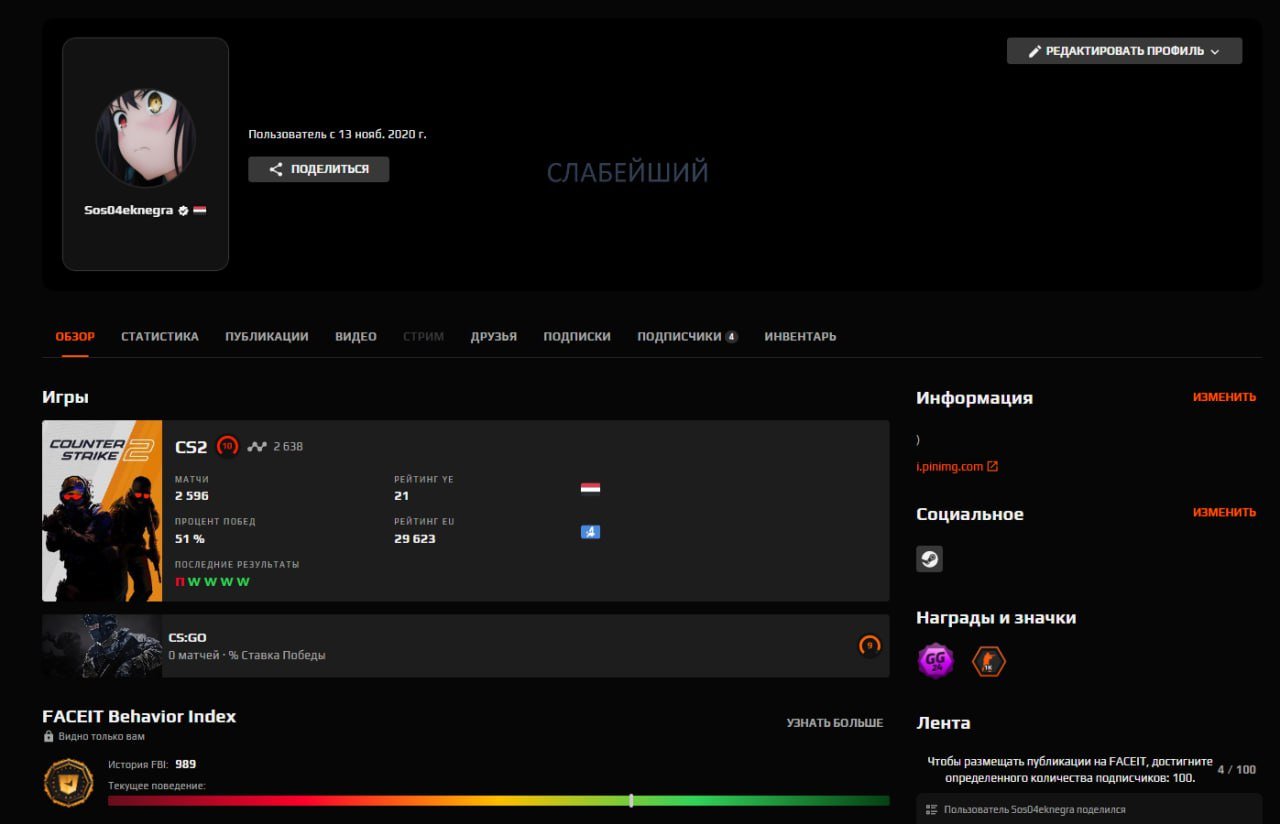1280x824 pixels.
Task: Click the CS2 level 10 skill icon
Action: [x=227, y=447]
